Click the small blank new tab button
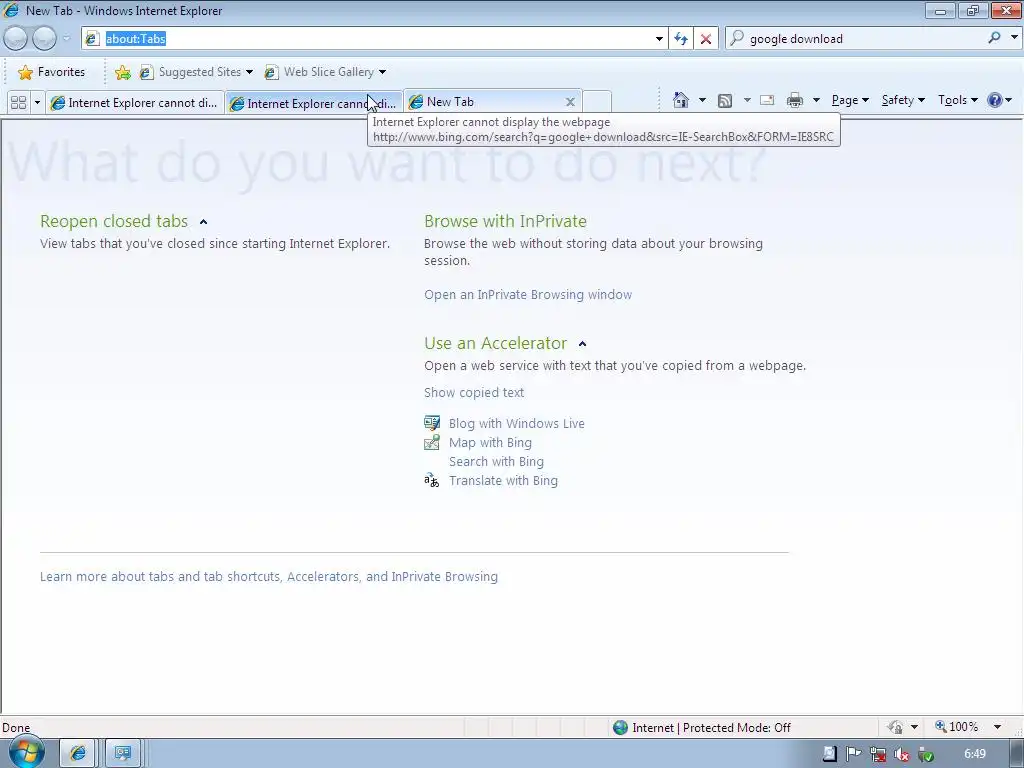Image resolution: width=1024 pixels, height=768 pixels. point(597,102)
